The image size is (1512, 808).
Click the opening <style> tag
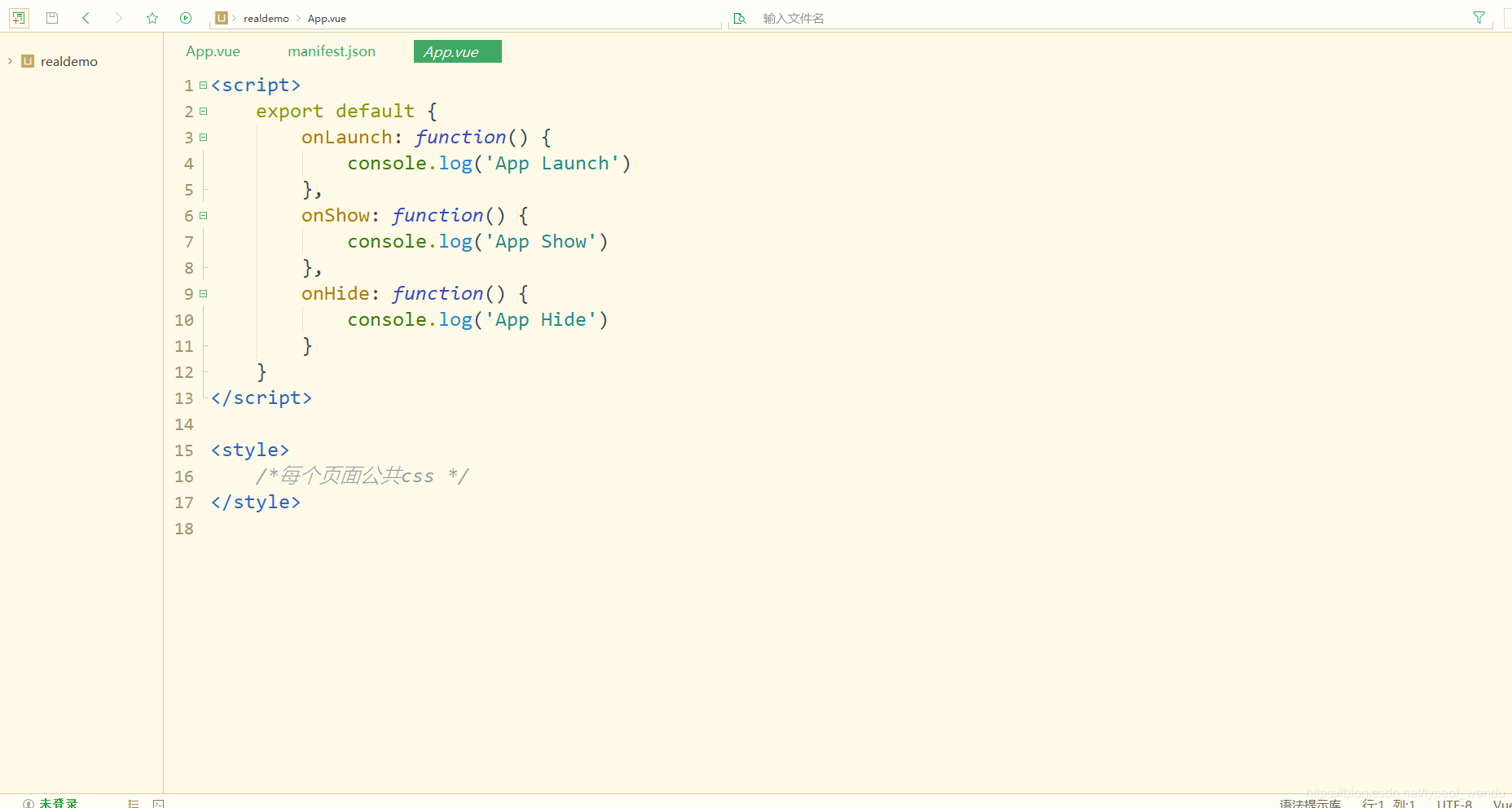tap(250, 450)
